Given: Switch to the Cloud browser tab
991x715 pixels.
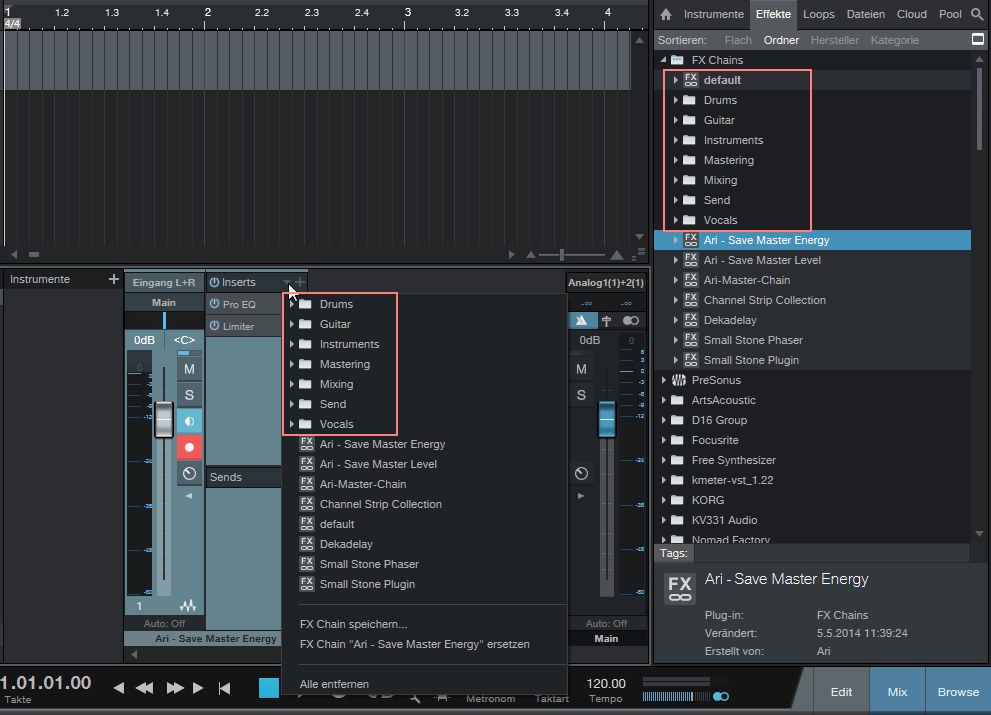Looking at the screenshot, I should coord(911,14).
